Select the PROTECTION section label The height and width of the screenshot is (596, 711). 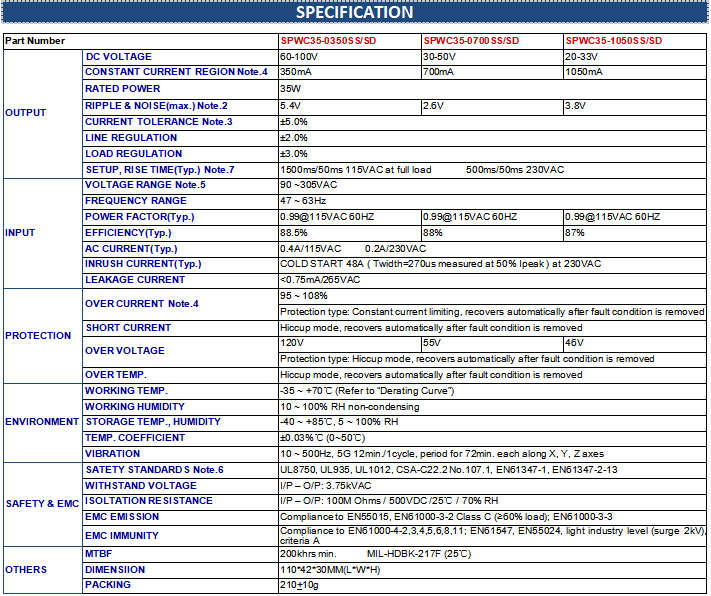38,336
